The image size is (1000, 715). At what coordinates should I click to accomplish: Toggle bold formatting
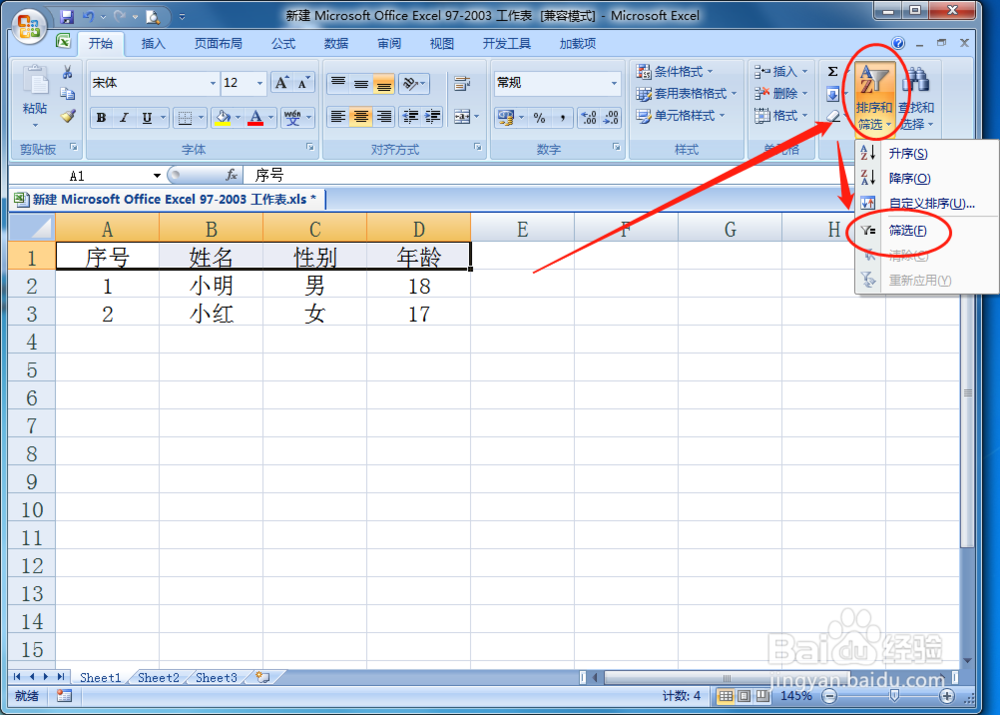click(x=101, y=117)
